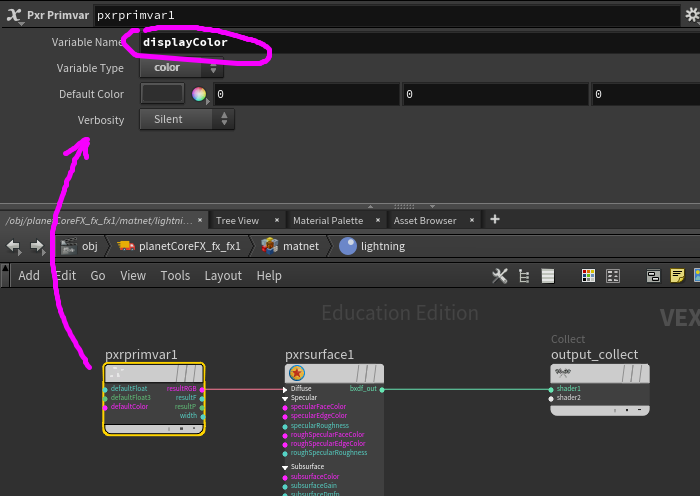This screenshot has height=496, width=700.
Task: Click the defaultColor input on pxrprimvar1
Action: point(105,407)
